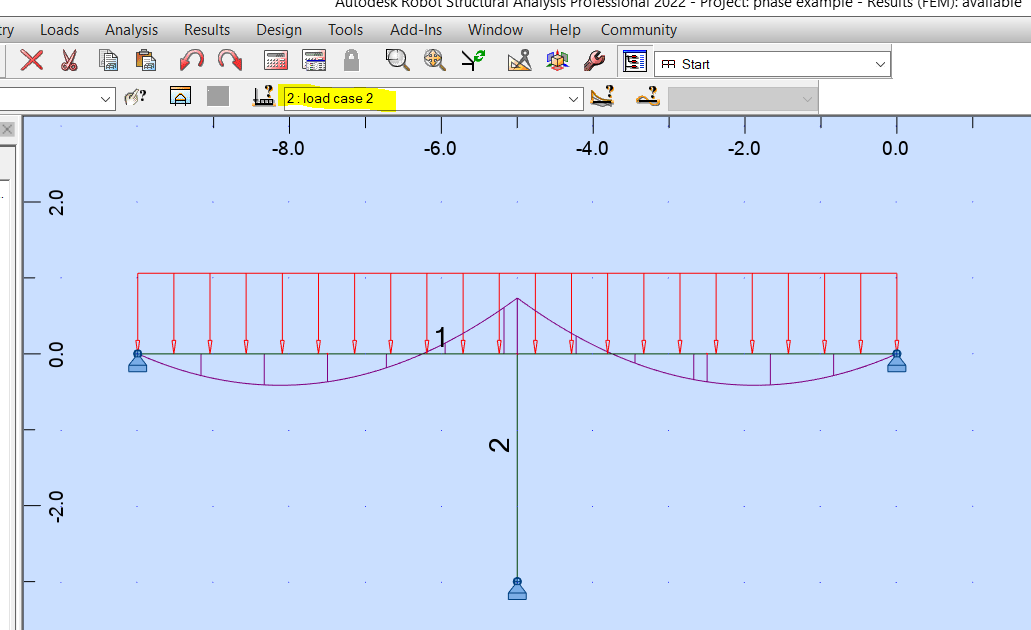Redo the last action

231,60
